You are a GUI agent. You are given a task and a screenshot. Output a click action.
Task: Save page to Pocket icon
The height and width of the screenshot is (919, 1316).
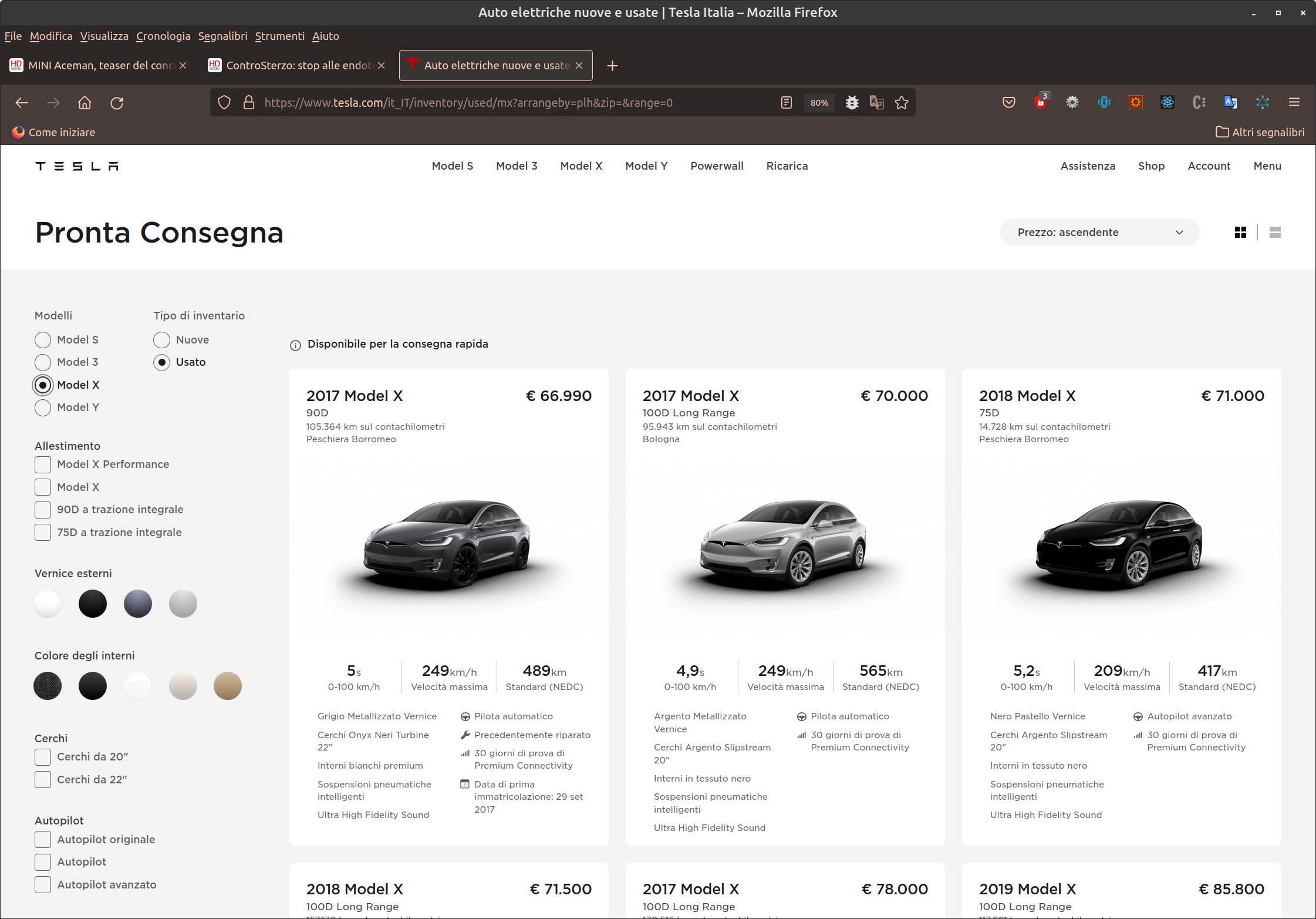tap(1009, 103)
